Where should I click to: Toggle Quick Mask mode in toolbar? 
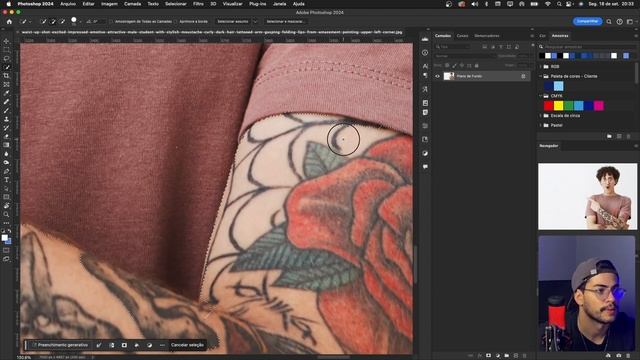6,250
